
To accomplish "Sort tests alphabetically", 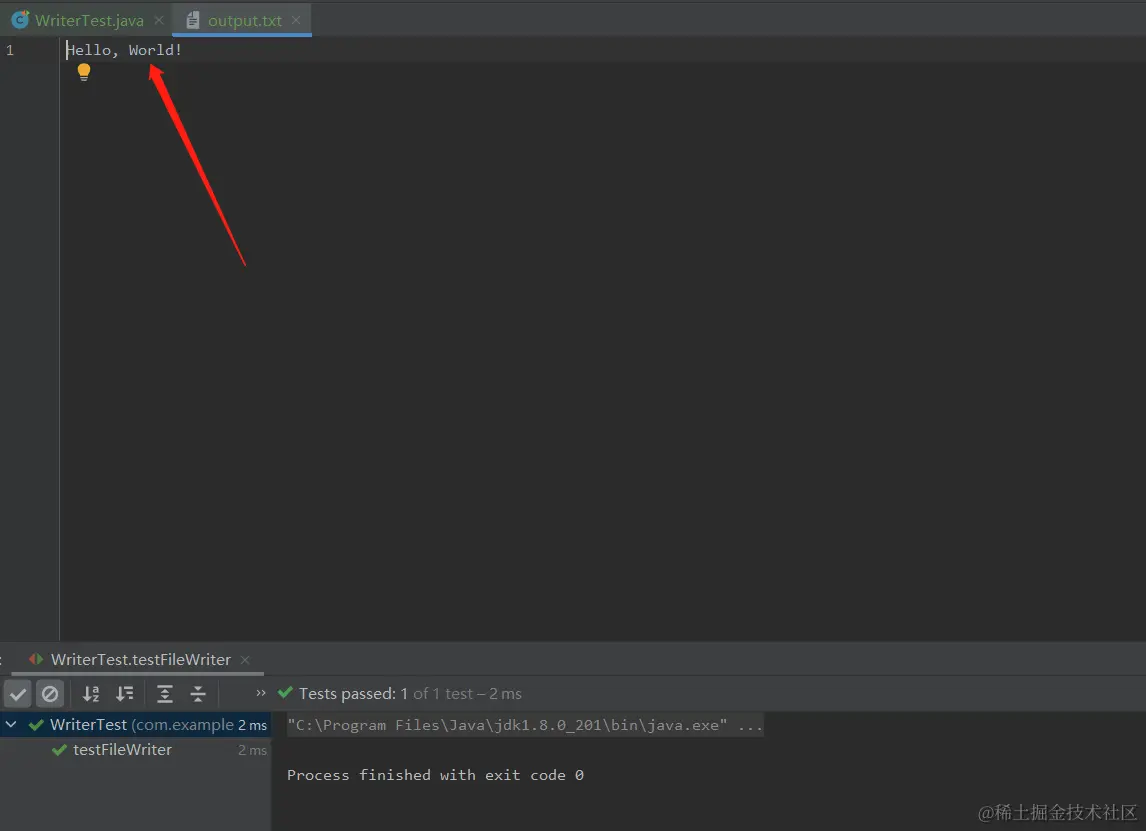I will pos(91,694).
